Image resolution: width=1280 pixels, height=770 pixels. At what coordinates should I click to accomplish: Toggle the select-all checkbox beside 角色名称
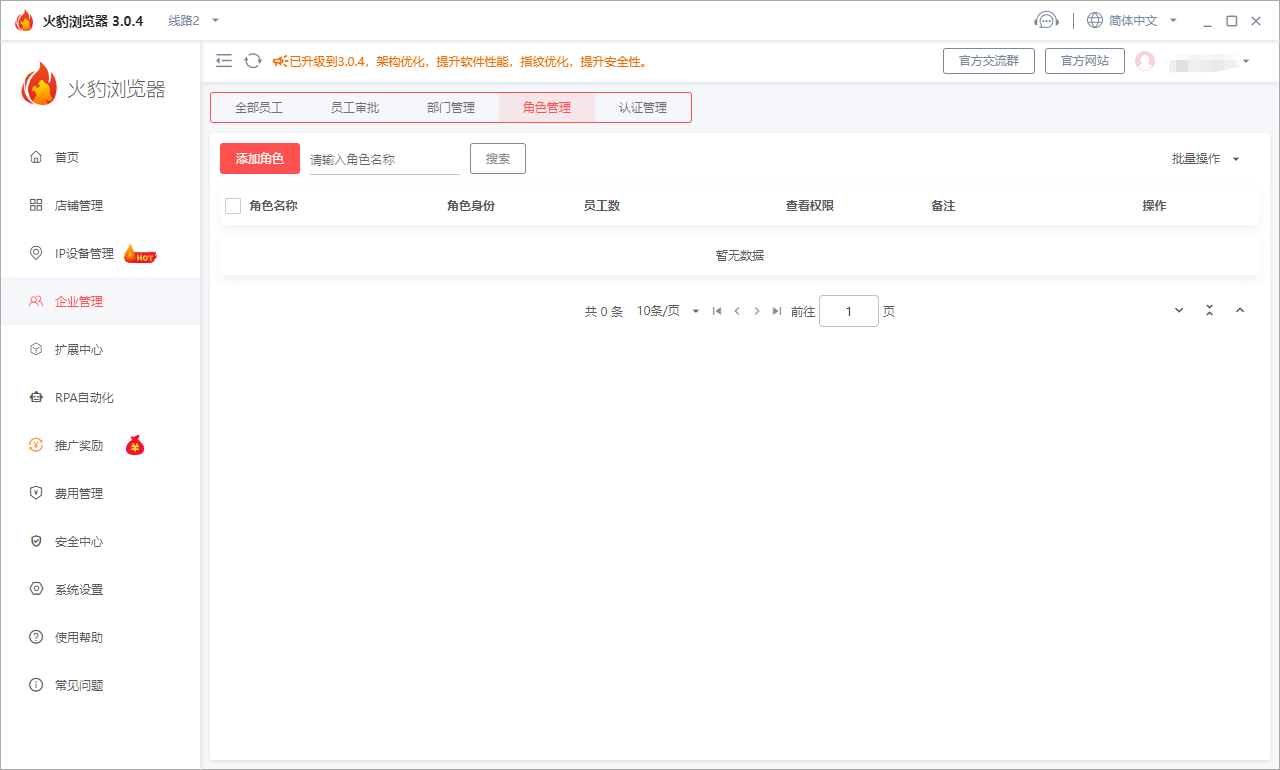(x=233, y=206)
